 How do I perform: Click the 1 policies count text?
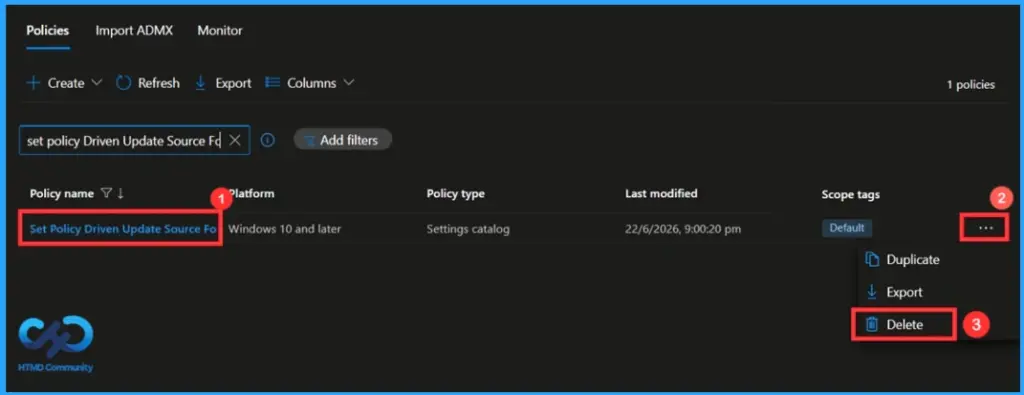point(971,85)
